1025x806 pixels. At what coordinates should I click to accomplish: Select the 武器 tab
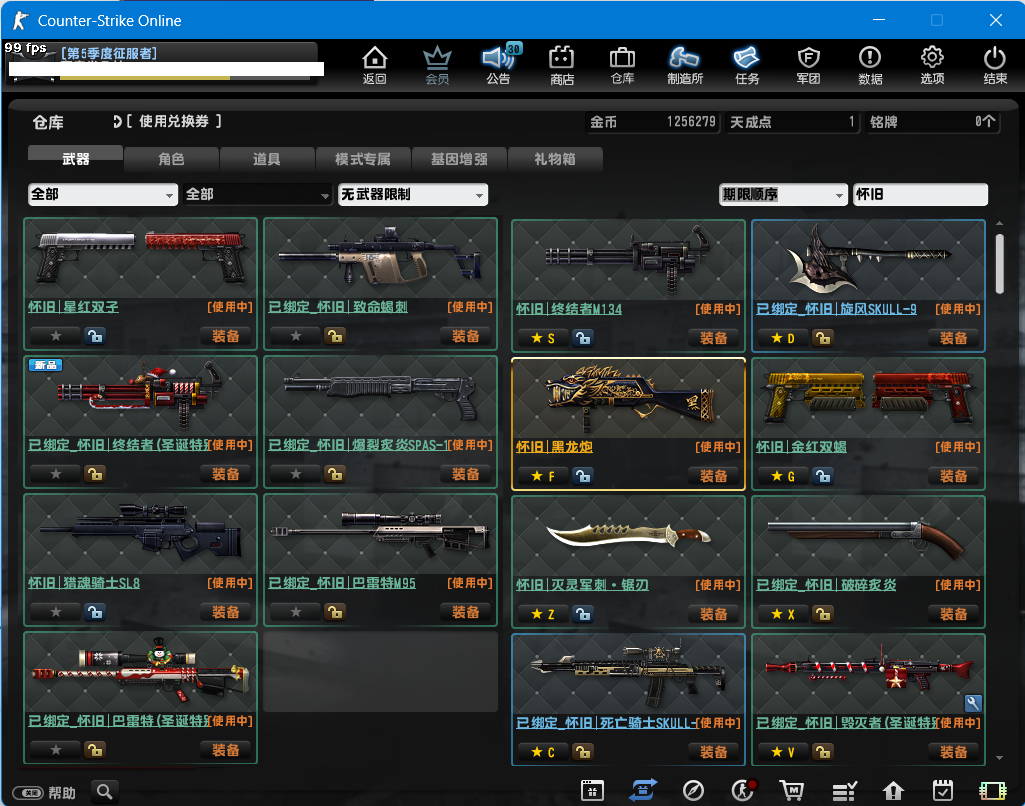click(75, 158)
